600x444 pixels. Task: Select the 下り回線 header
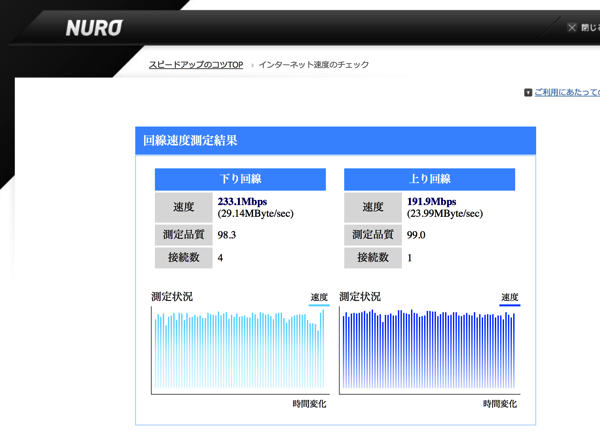pos(240,180)
